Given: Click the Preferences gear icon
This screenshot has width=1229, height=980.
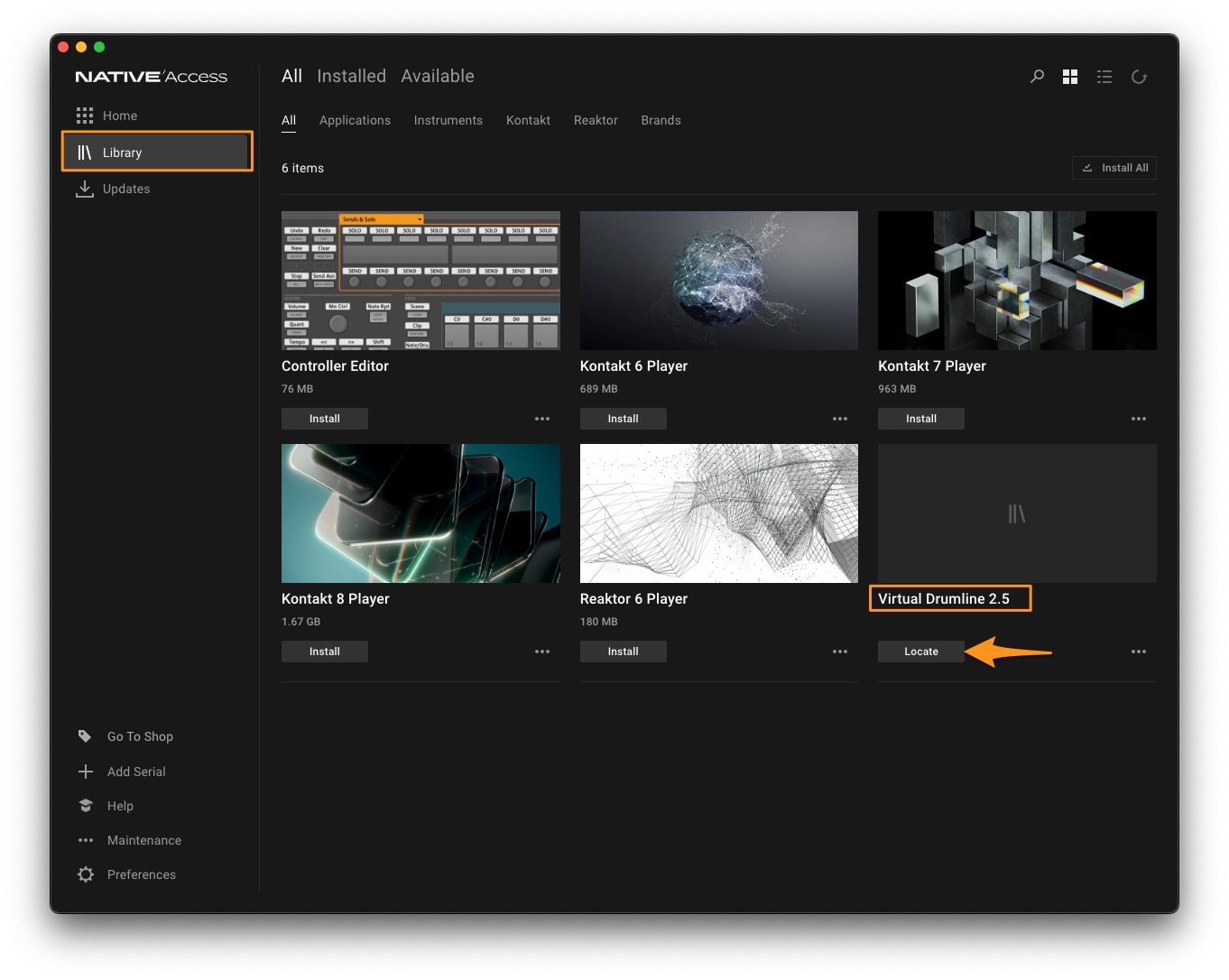Looking at the screenshot, I should 86,874.
